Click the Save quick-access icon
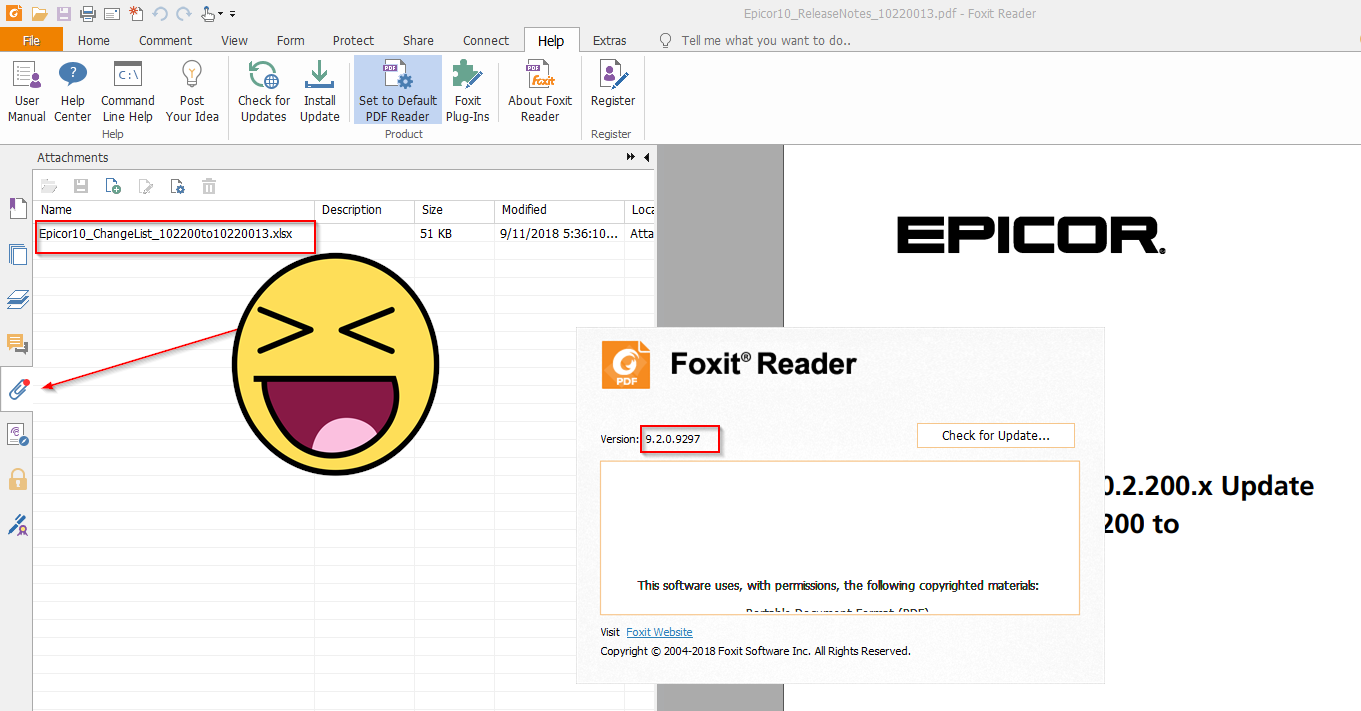This screenshot has height=711, width=1361. click(64, 14)
